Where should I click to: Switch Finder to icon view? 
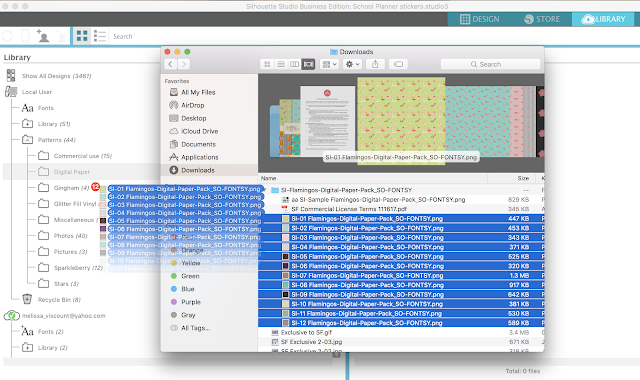[267, 64]
